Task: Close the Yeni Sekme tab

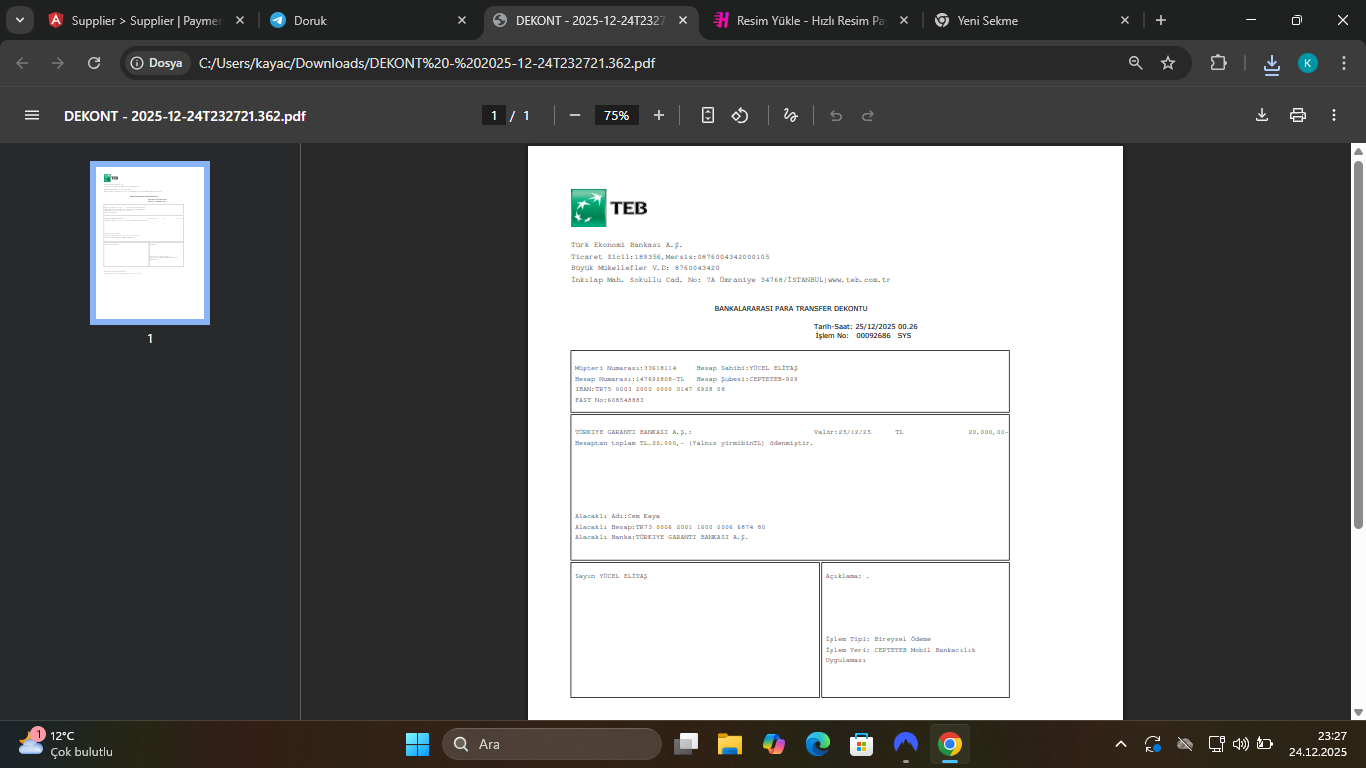Action: pyautogui.click(x=1125, y=20)
